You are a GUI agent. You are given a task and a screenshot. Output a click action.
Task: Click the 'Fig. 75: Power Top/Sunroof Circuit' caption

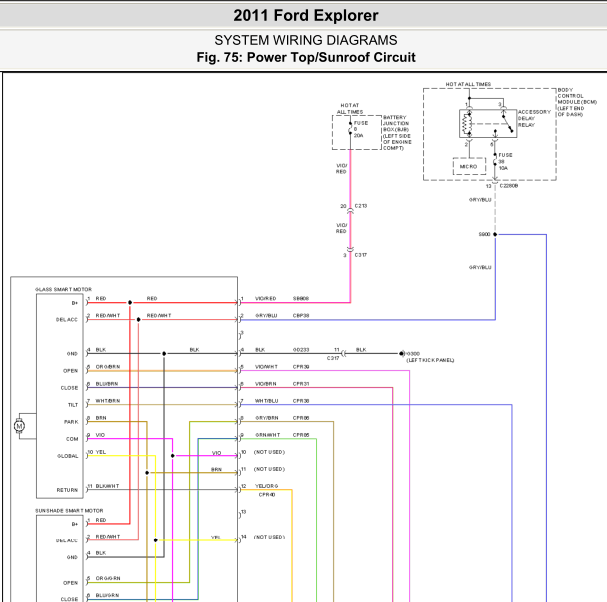tap(305, 57)
